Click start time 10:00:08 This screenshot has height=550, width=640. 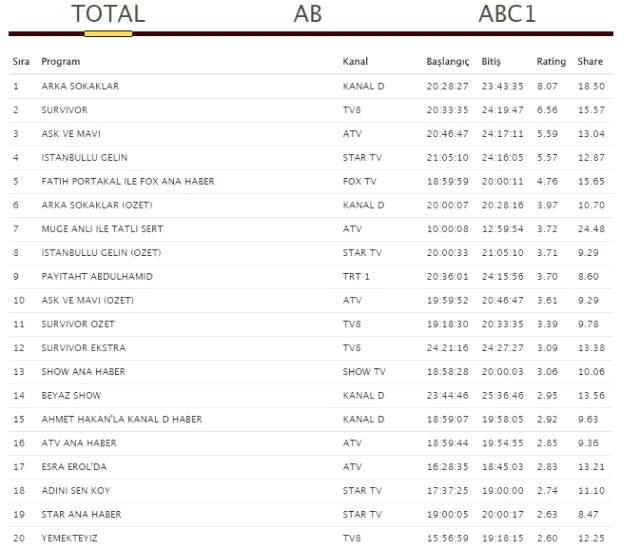click(447, 229)
